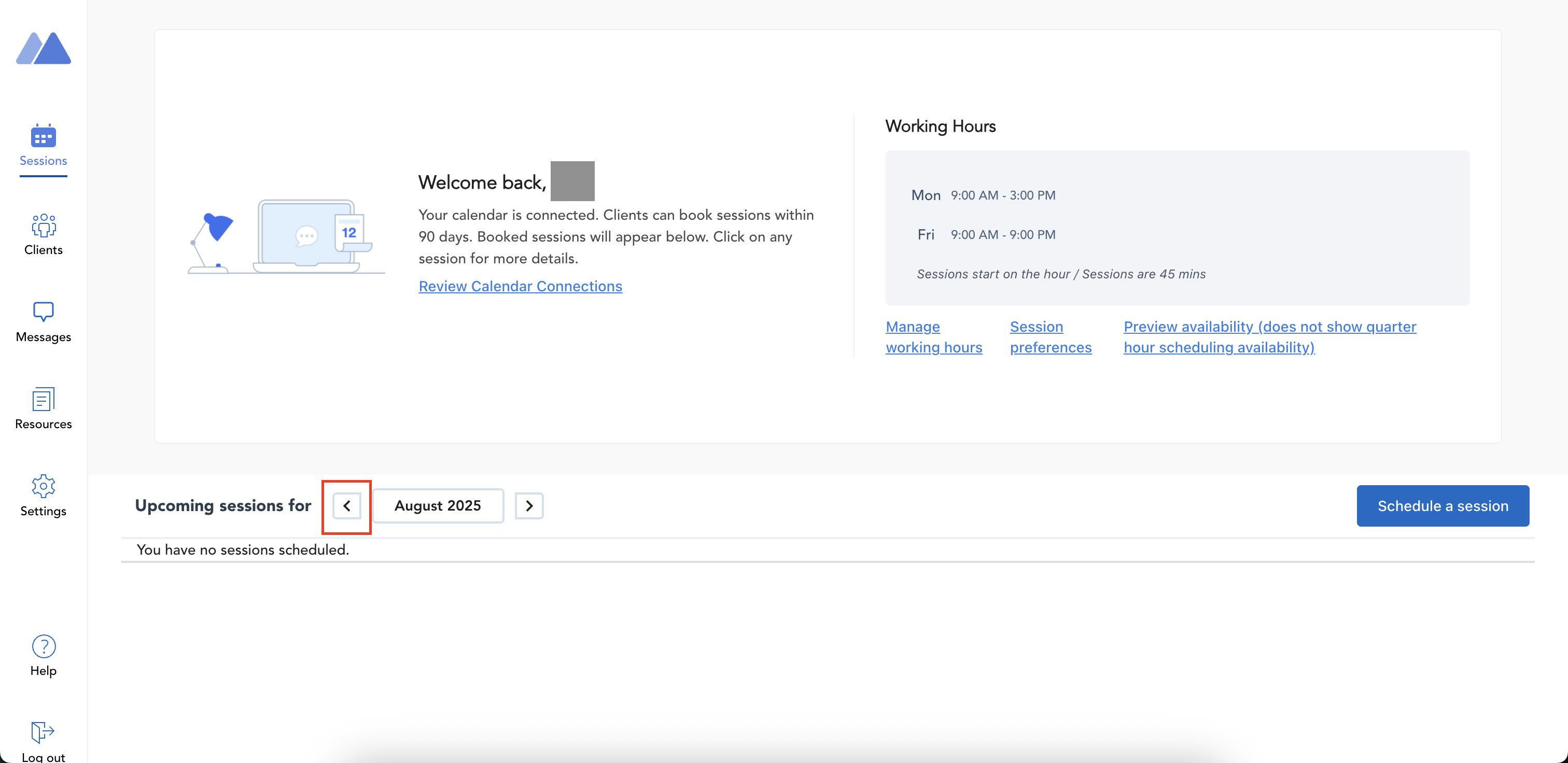This screenshot has height=763, width=1568.
Task: Click the Help question mark icon
Action: pyautogui.click(x=43, y=646)
